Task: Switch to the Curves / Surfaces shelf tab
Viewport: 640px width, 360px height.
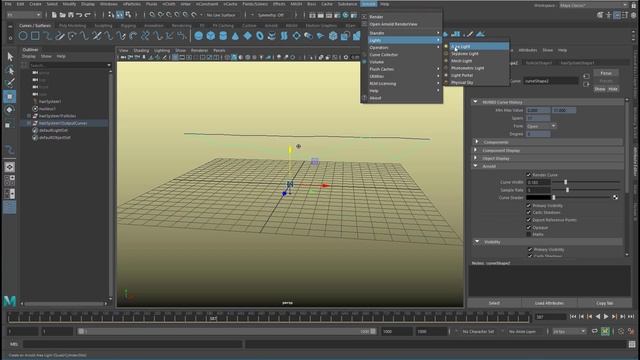Action: [35, 25]
